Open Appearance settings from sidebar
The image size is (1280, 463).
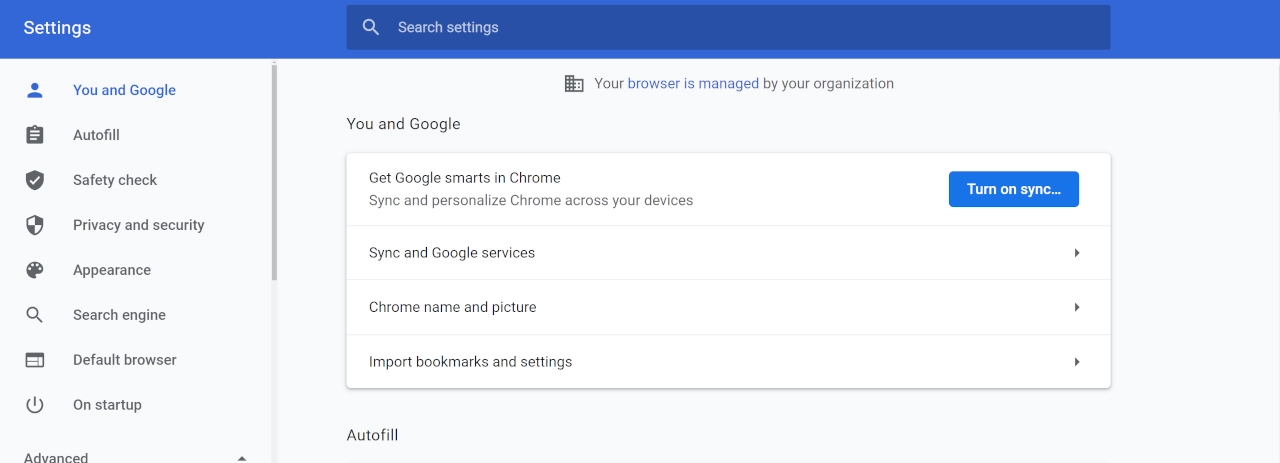click(x=111, y=270)
